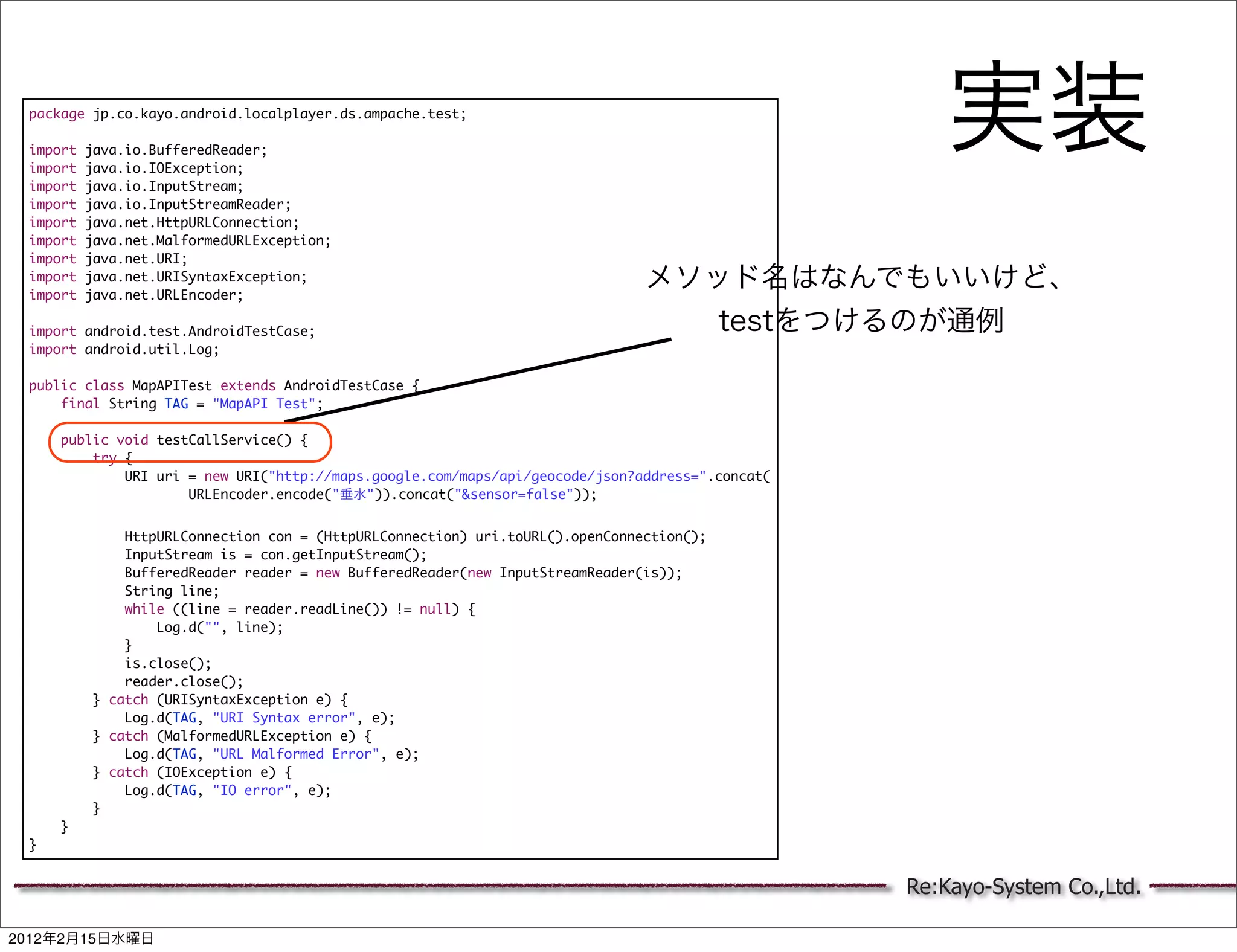Click the HttpURLConnection con assignment line

[x=414, y=537]
